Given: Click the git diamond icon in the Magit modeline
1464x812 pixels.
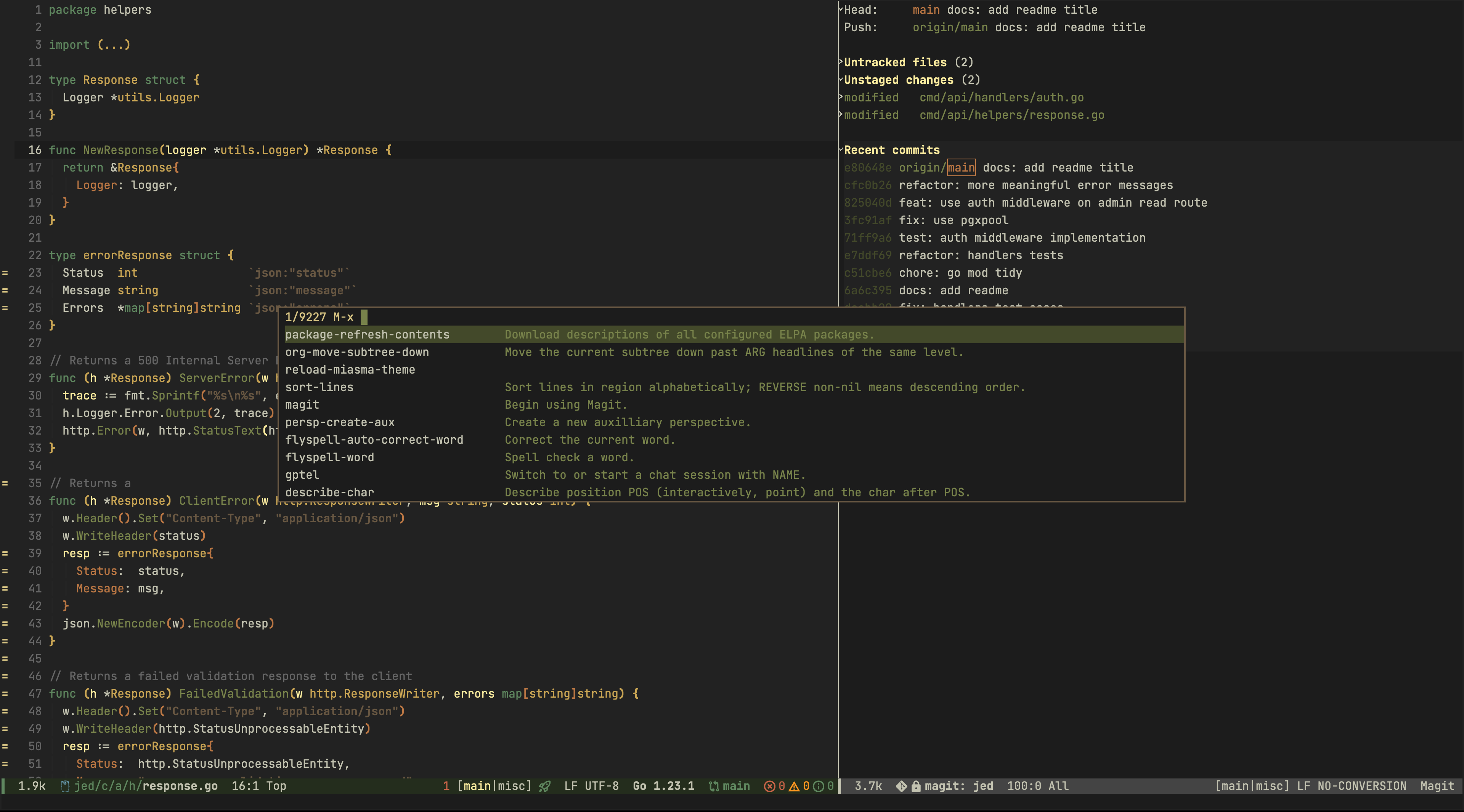Looking at the screenshot, I should click(x=901, y=786).
